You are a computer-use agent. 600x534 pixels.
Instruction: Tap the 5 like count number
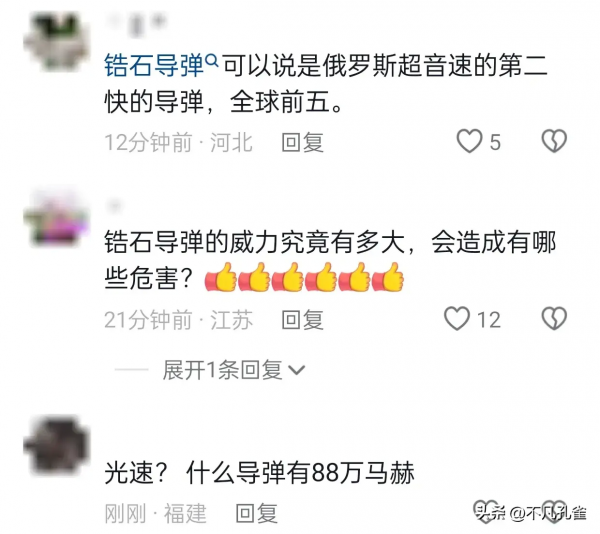tap(495, 142)
